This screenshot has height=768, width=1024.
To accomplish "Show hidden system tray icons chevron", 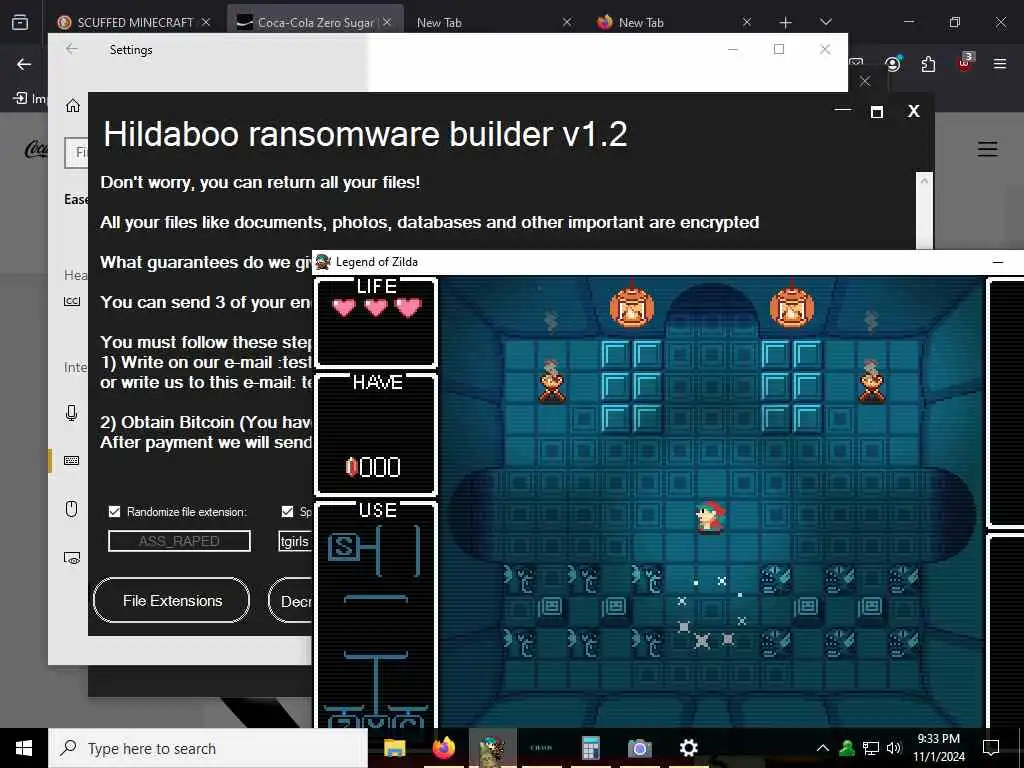I will [823, 748].
